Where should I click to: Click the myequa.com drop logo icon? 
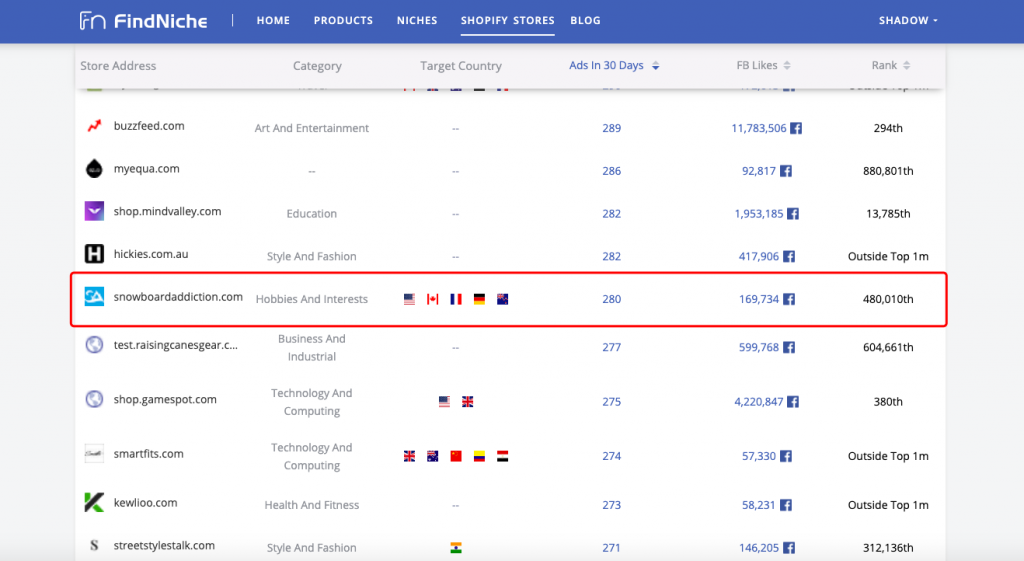pos(94,168)
